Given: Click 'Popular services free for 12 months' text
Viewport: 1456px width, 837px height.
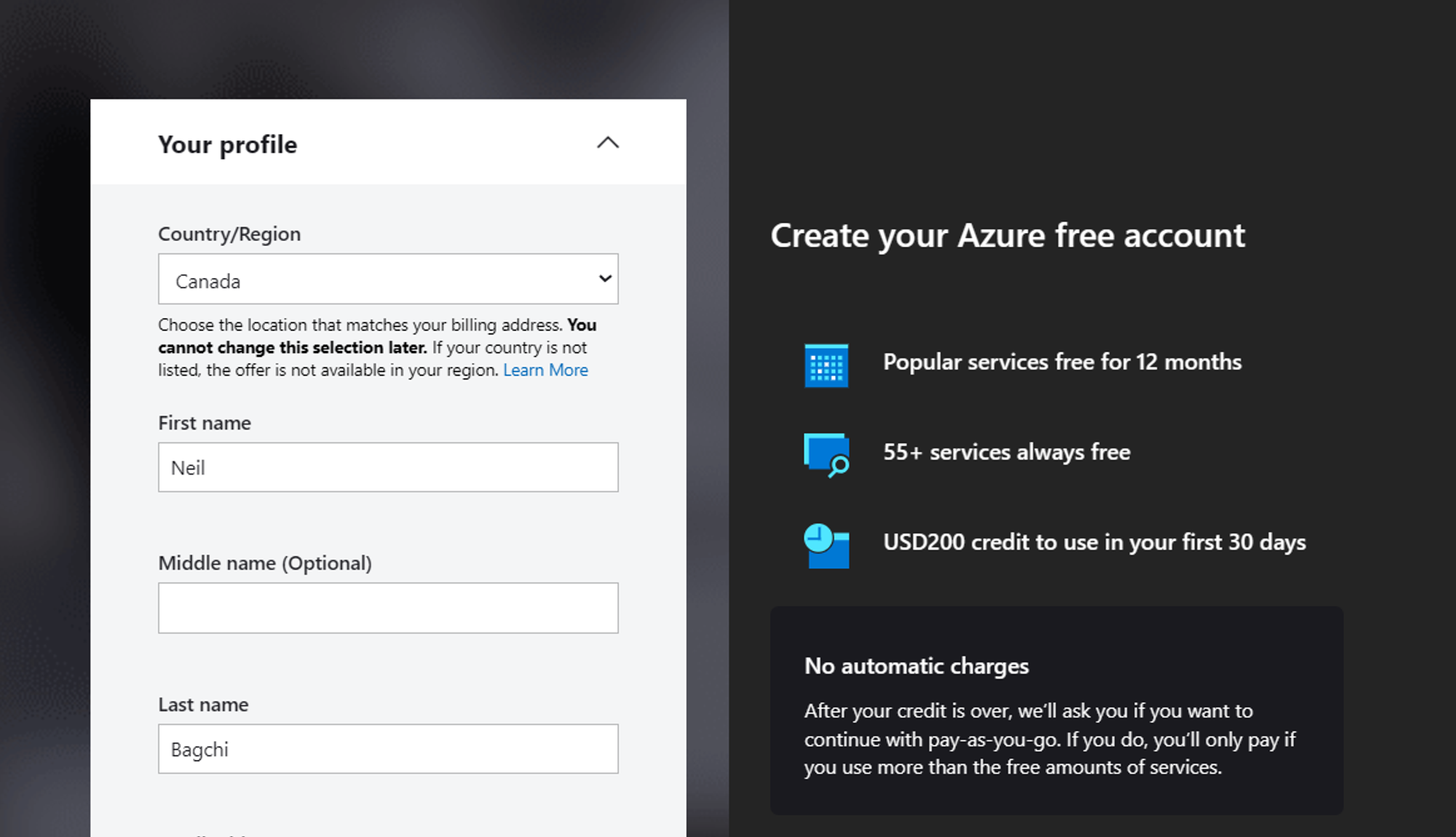Looking at the screenshot, I should [x=1062, y=362].
